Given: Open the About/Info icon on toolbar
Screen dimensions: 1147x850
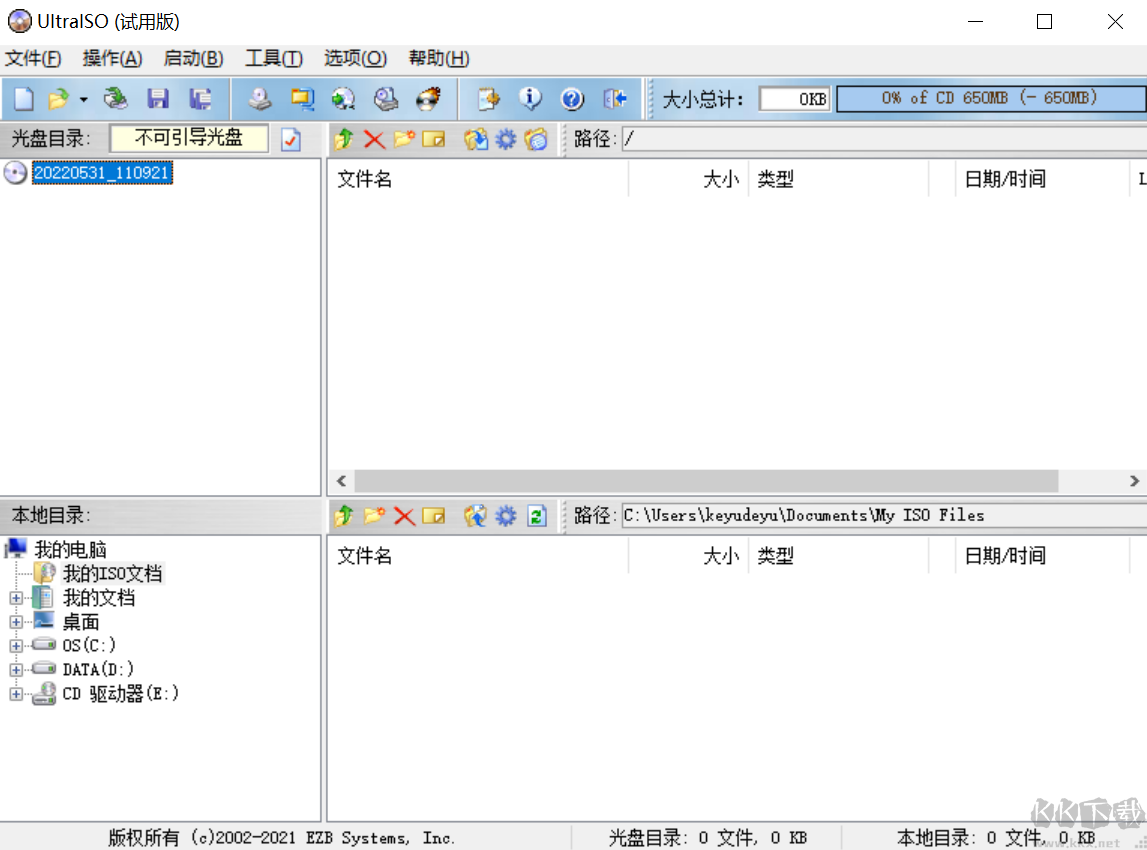Looking at the screenshot, I should (531, 99).
